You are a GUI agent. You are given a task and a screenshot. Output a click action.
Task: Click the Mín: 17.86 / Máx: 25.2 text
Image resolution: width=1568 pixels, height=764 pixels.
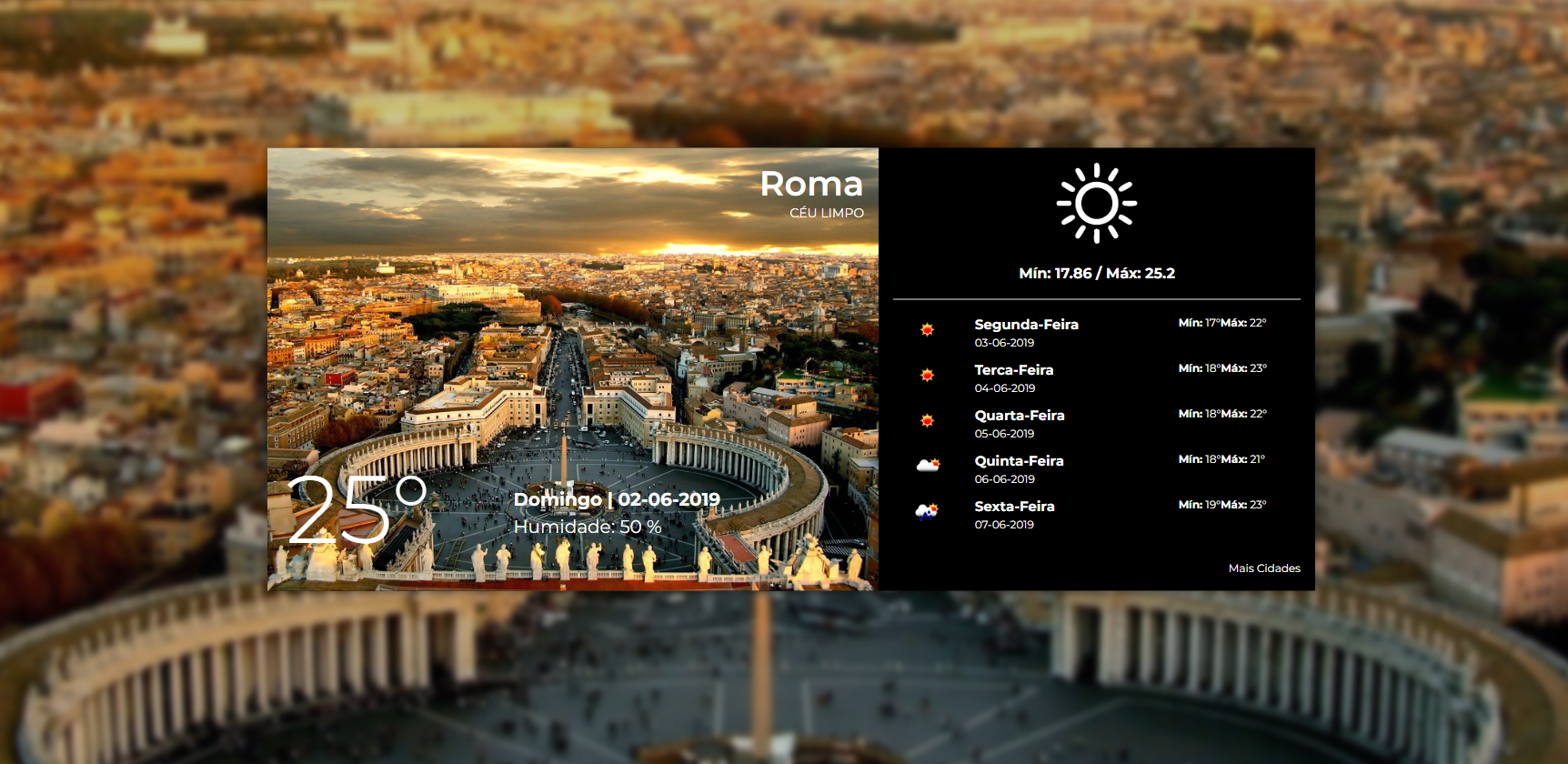click(x=1097, y=273)
